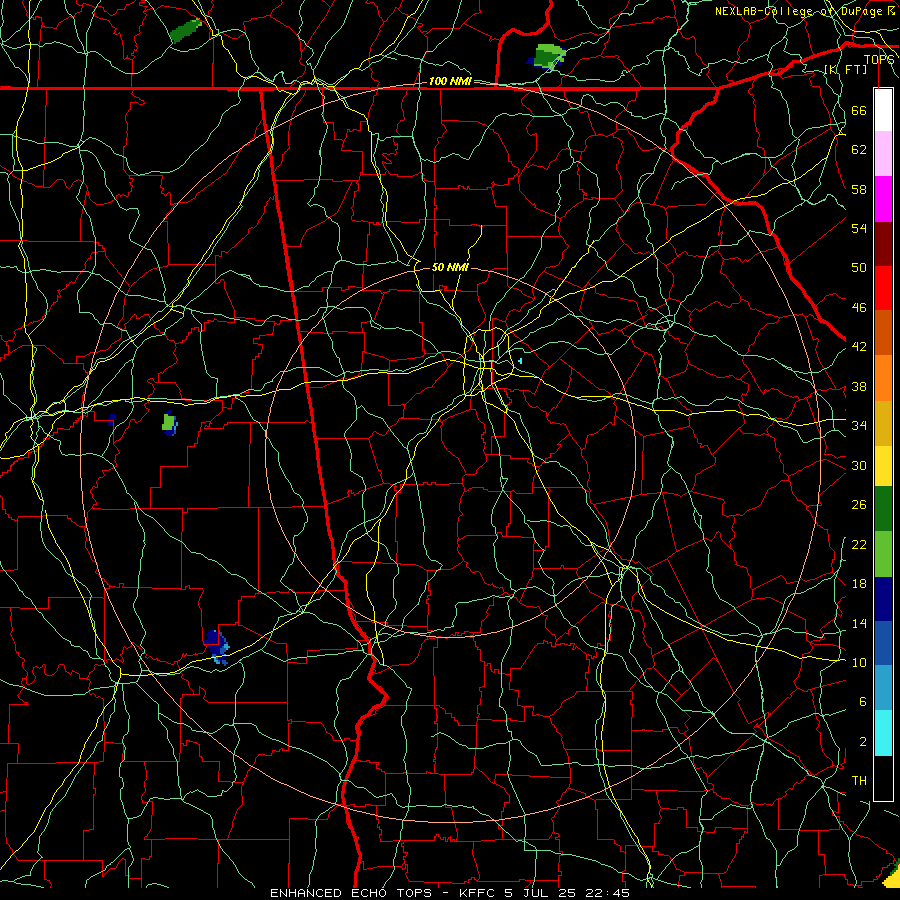Select the bright orange legend band
The image size is (900, 900).
click(883, 377)
